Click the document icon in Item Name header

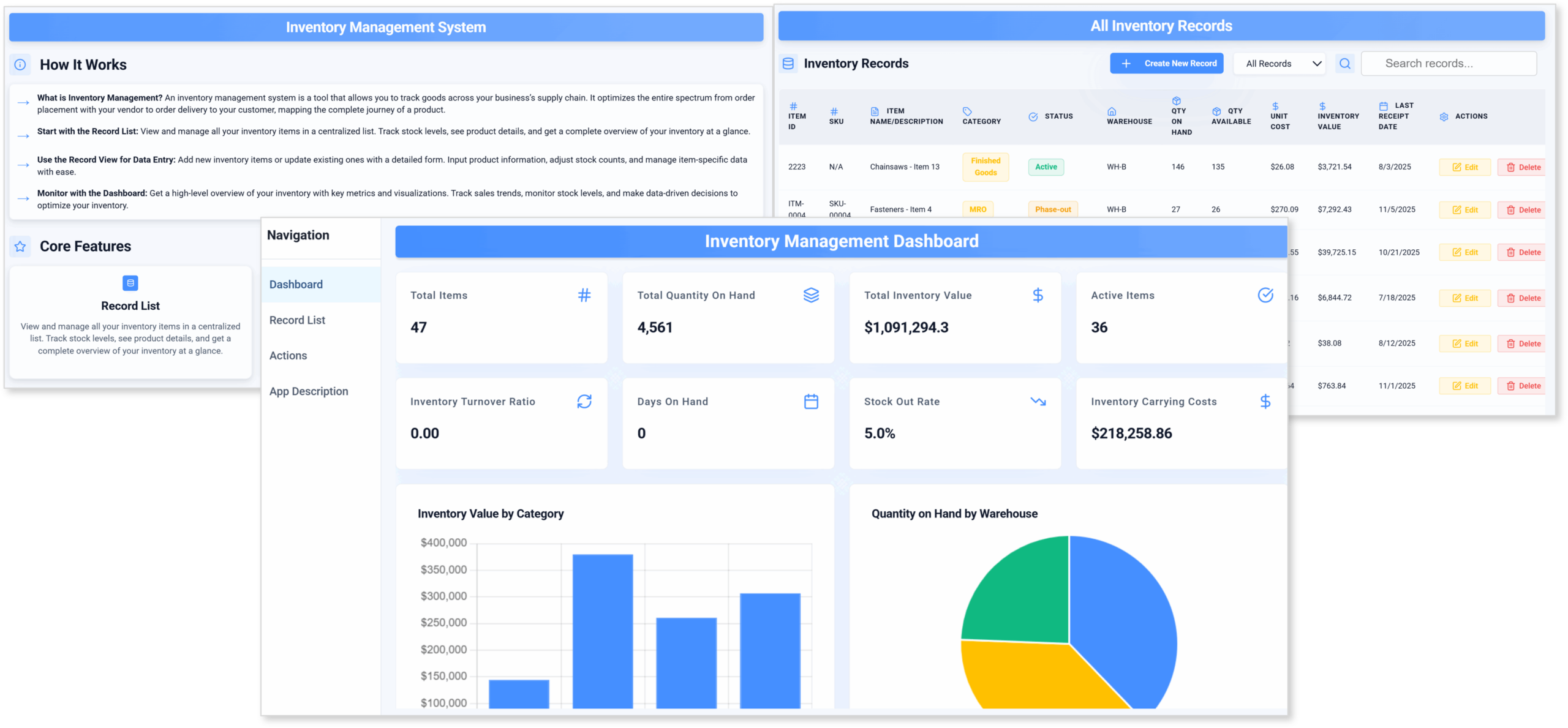875,111
